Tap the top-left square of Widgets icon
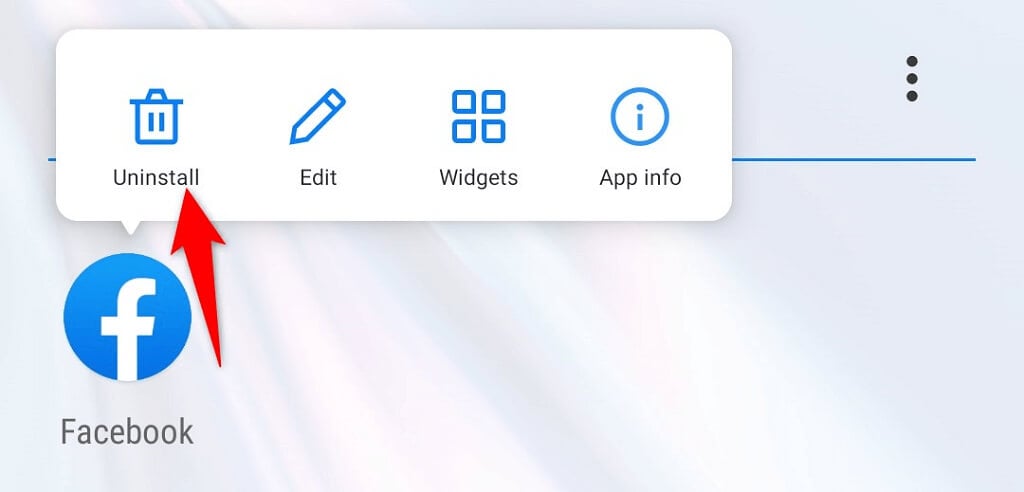The image size is (1024, 492). click(464, 102)
